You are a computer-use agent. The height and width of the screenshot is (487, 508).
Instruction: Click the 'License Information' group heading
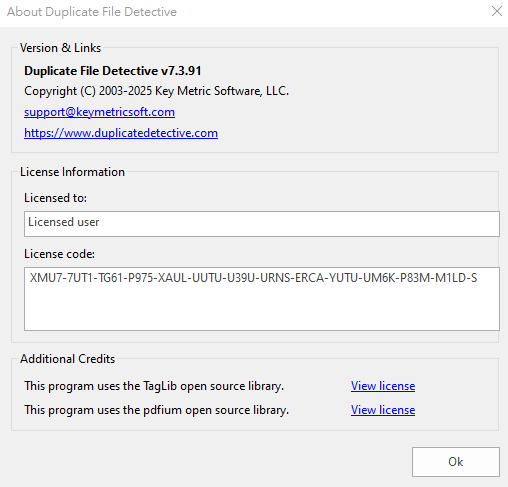click(x=72, y=172)
